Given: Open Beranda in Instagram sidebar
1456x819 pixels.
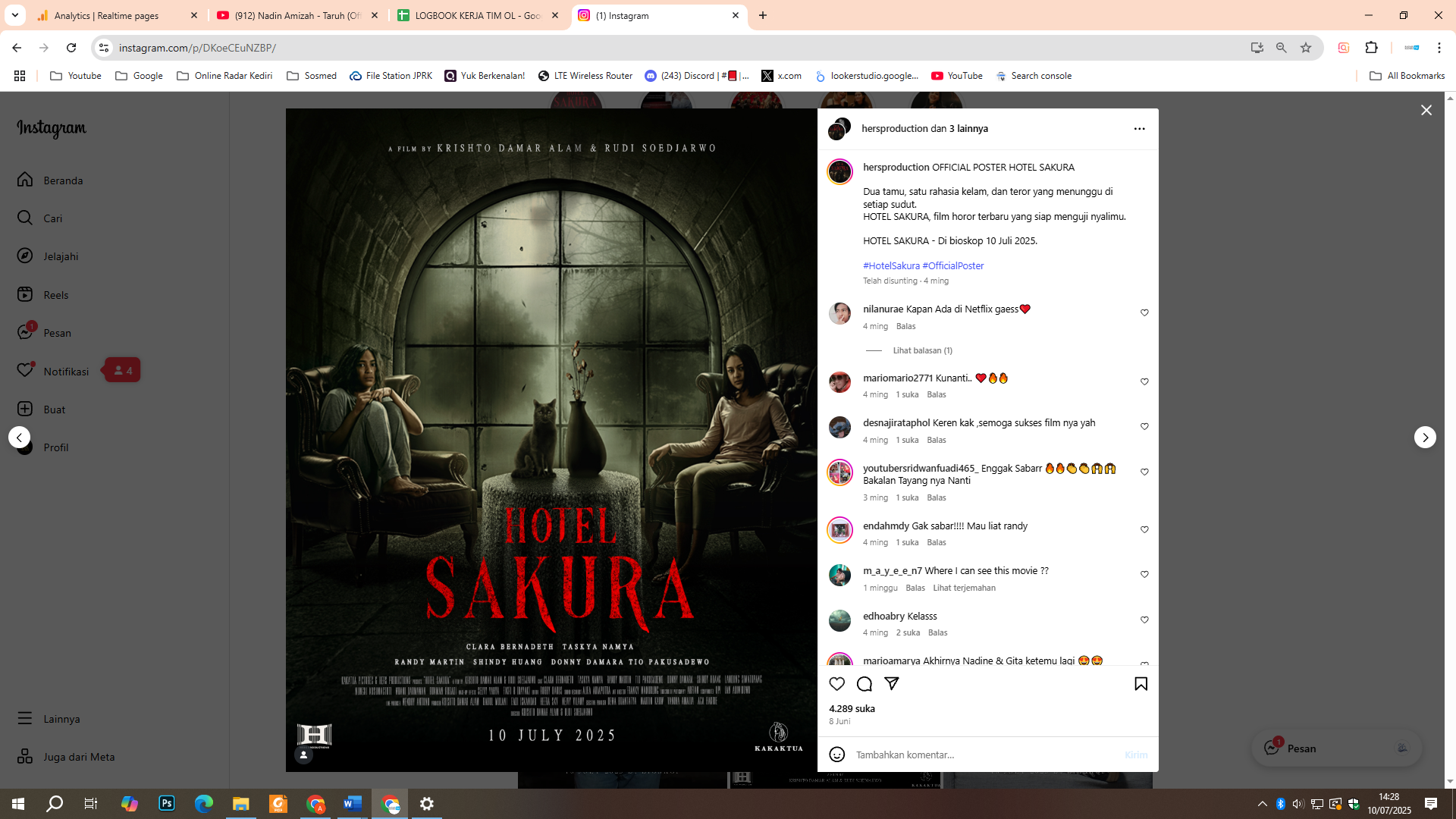Looking at the screenshot, I should point(50,180).
